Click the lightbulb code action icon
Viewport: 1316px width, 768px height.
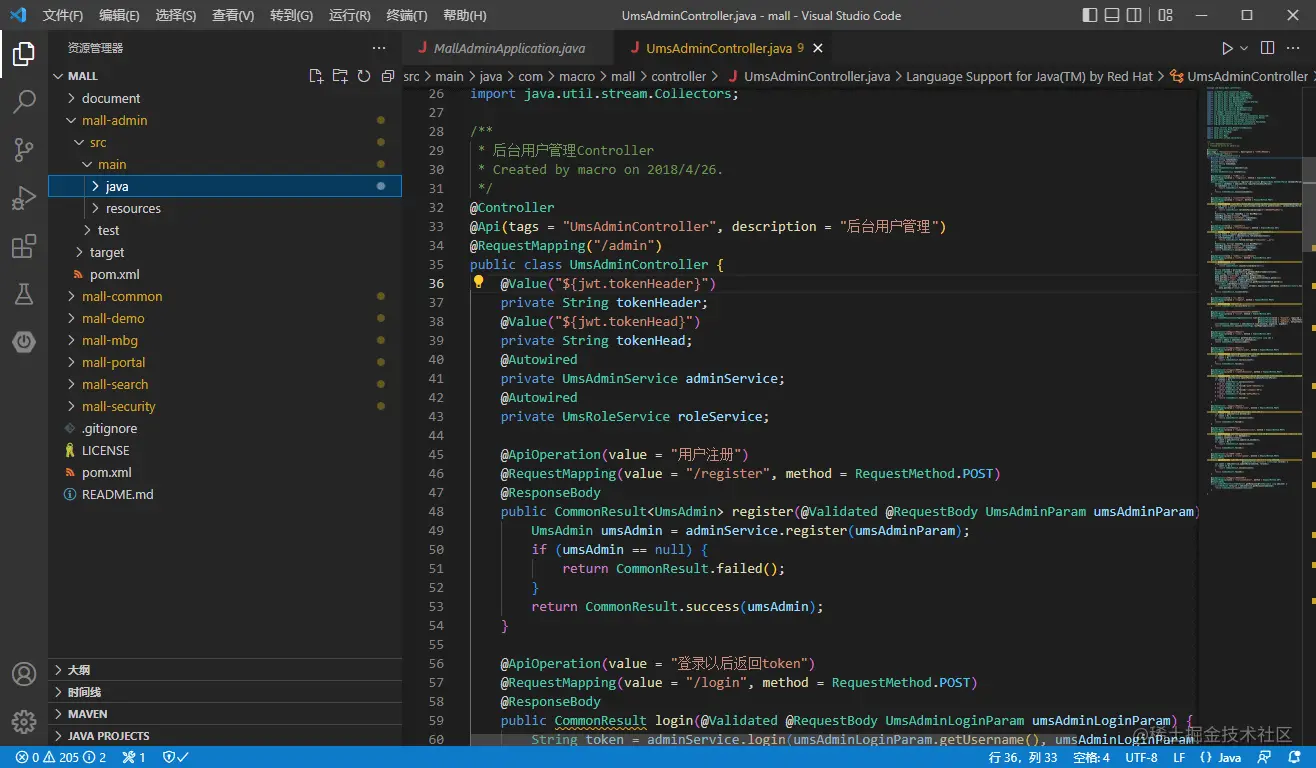tap(479, 283)
